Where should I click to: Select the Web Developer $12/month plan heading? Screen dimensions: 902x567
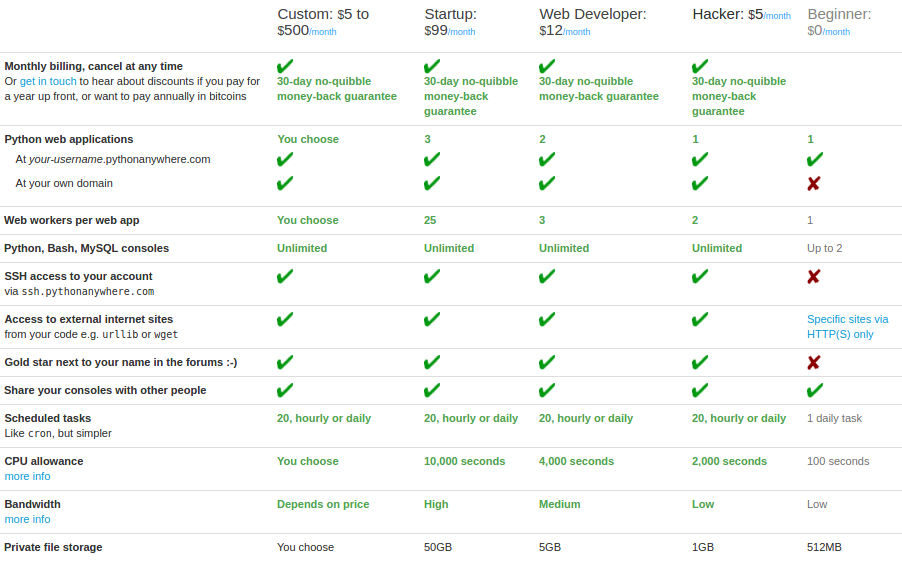coord(593,22)
